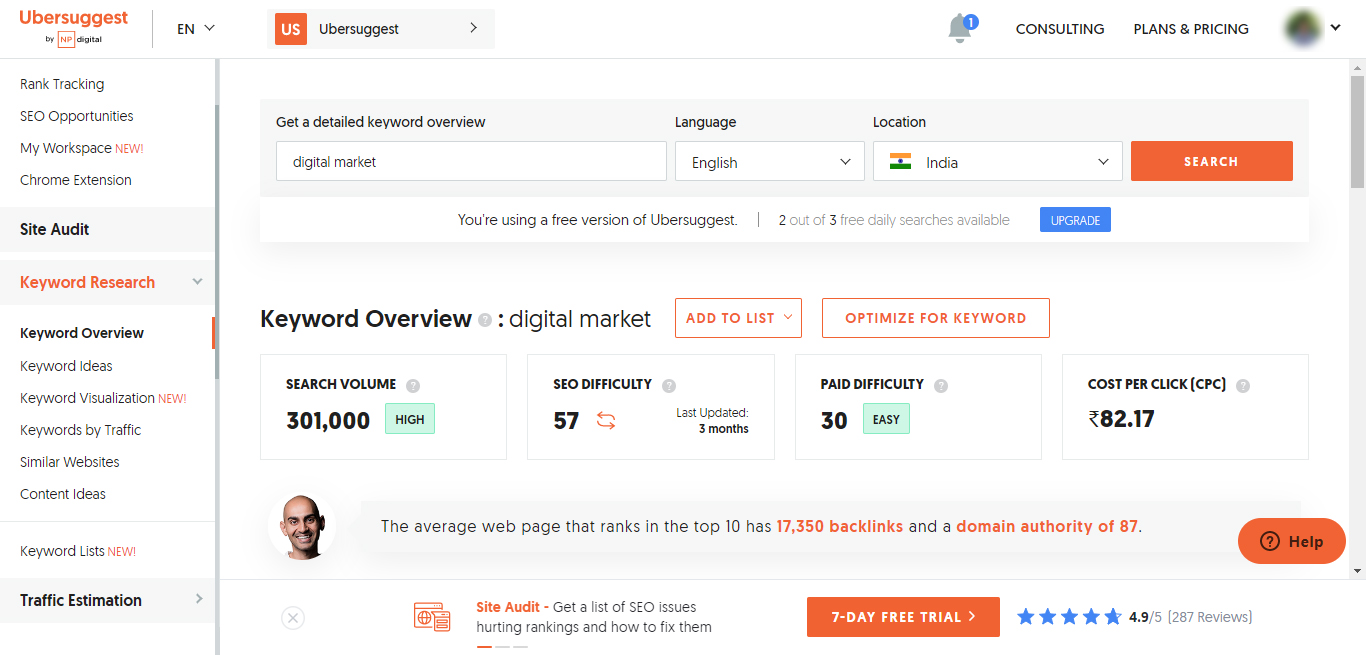Start the 7-Day Free Trial
The width and height of the screenshot is (1366, 655).
coord(903,617)
